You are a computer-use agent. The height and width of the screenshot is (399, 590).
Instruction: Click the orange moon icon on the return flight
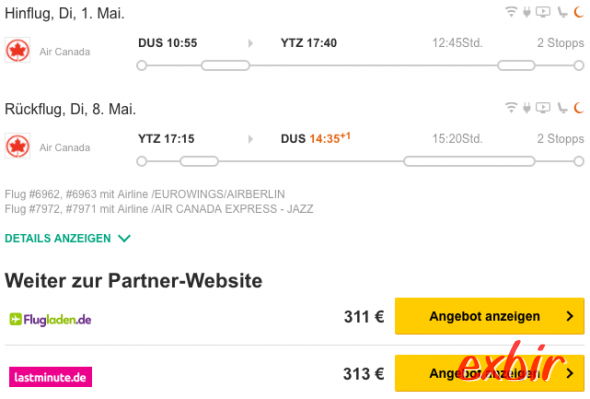coord(579,107)
